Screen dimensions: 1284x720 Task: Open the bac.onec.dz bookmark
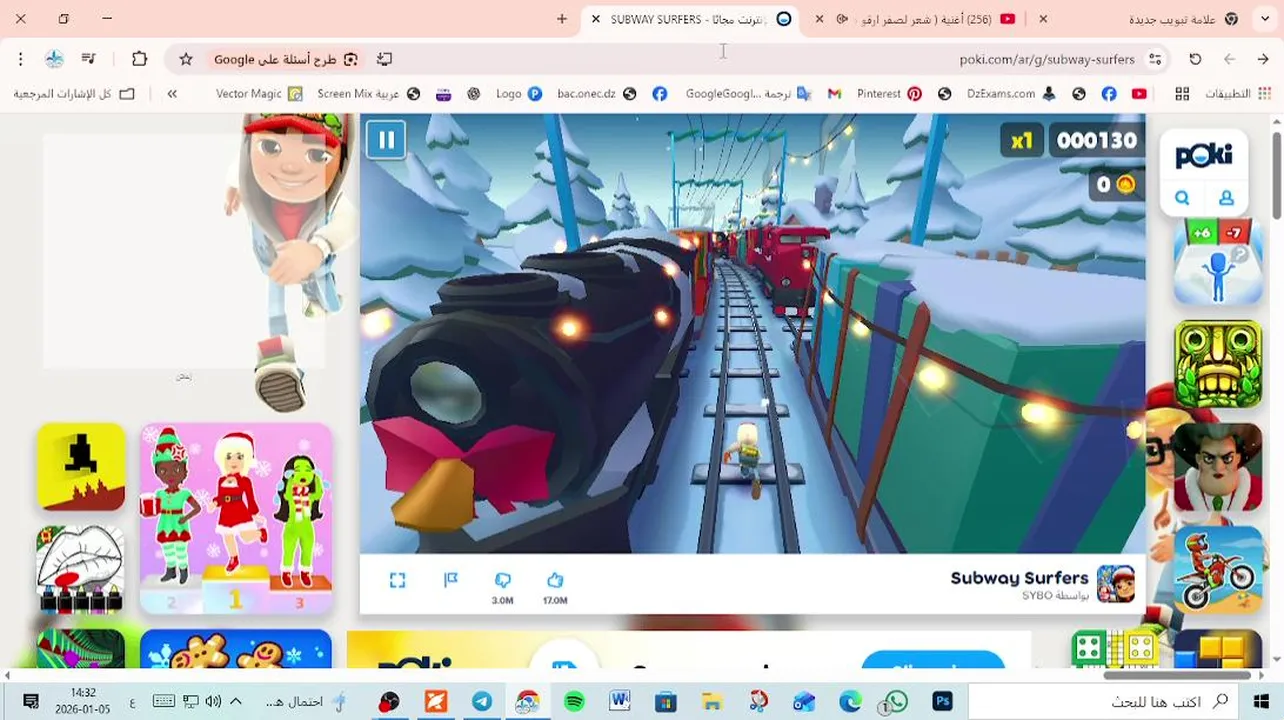(x=597, y=93)
